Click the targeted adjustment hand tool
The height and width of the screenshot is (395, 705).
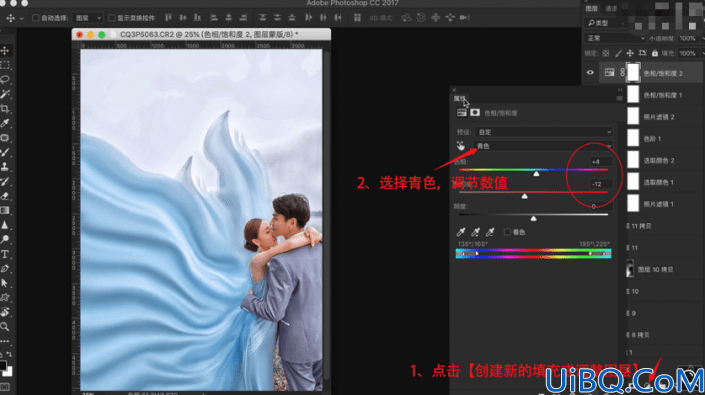pos(461,146)
